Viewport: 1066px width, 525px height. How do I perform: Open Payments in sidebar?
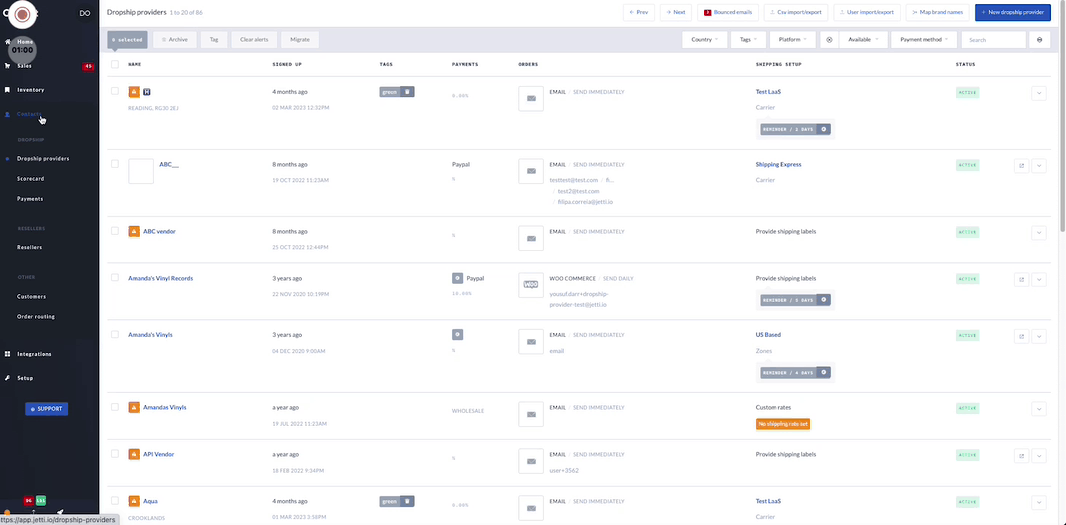tap(30, 199)
